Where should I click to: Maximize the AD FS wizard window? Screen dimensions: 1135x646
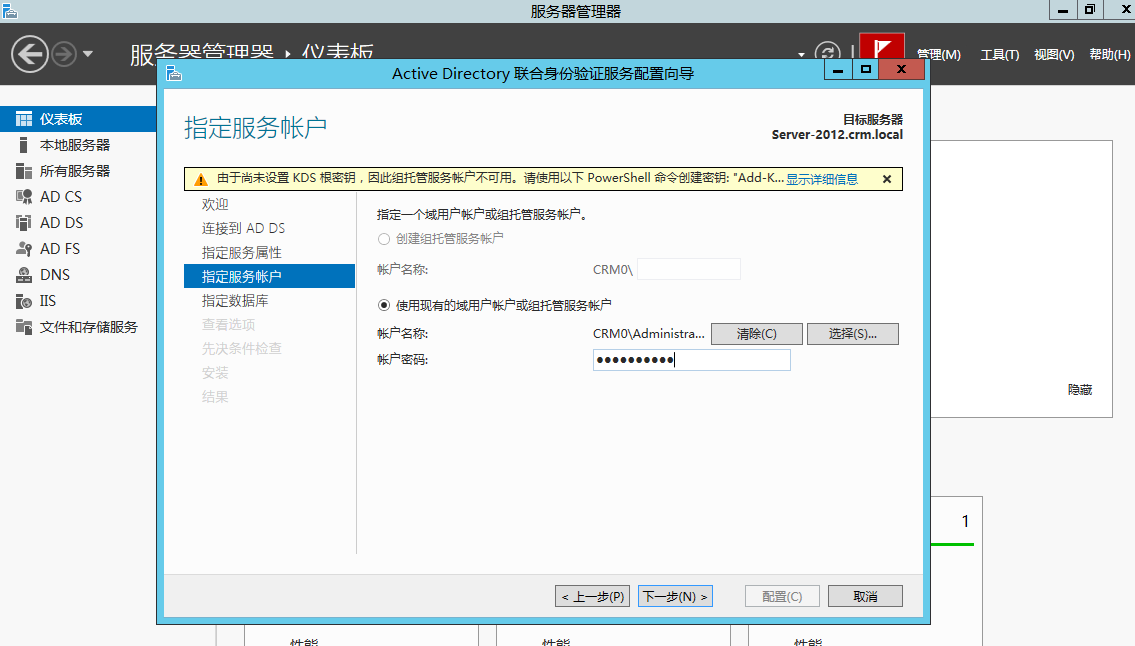coord(866,70)
